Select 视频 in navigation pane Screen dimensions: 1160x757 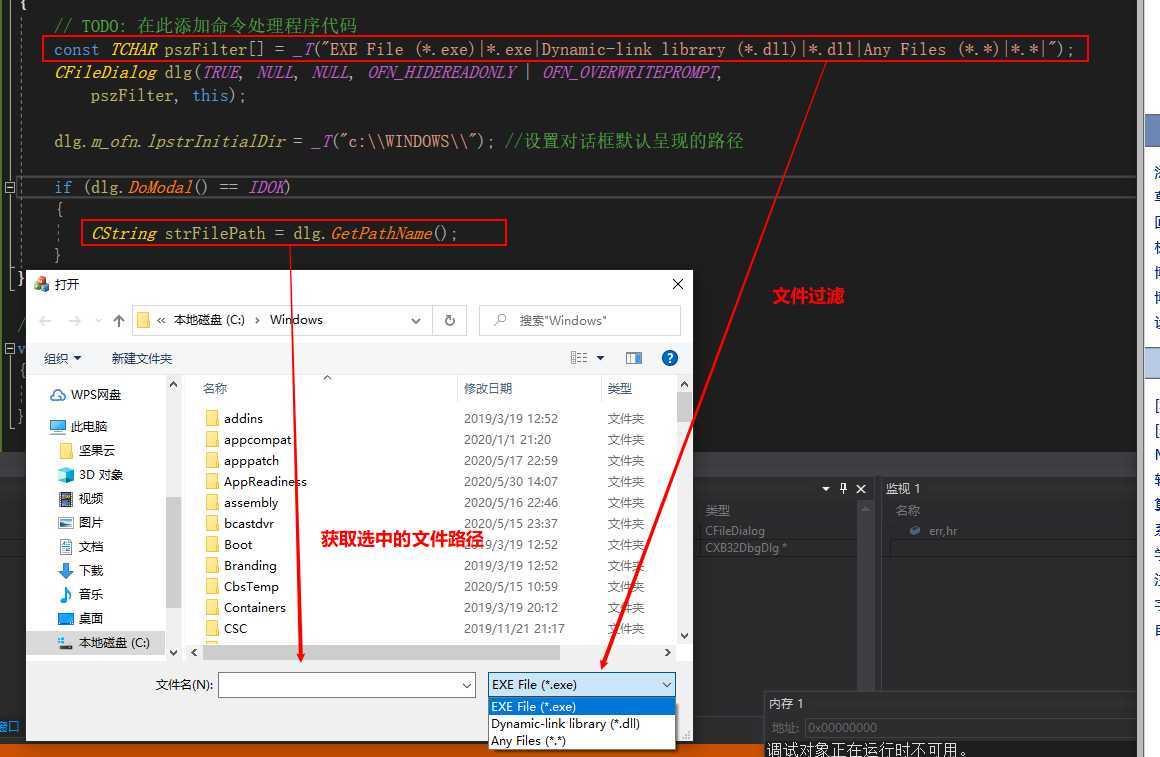(x=81, y=498)
